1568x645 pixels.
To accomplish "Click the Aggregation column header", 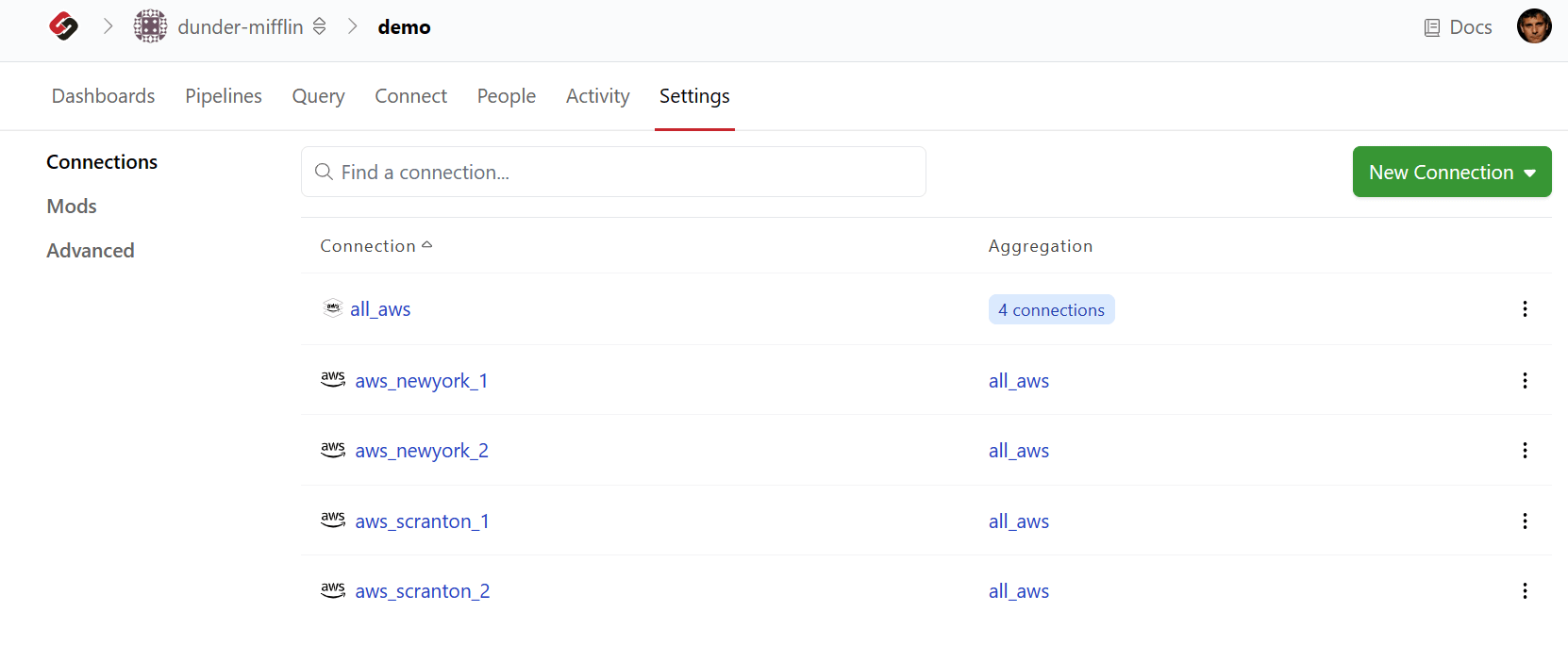I will tap(1041, 246).
